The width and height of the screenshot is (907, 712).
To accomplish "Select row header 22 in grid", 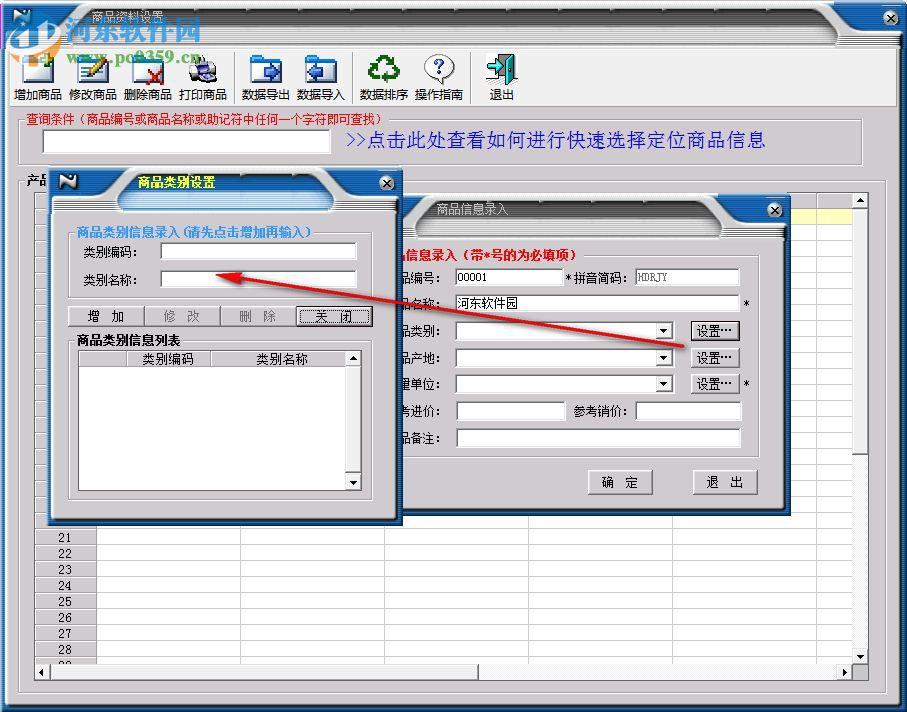I will tap(65, 554).
